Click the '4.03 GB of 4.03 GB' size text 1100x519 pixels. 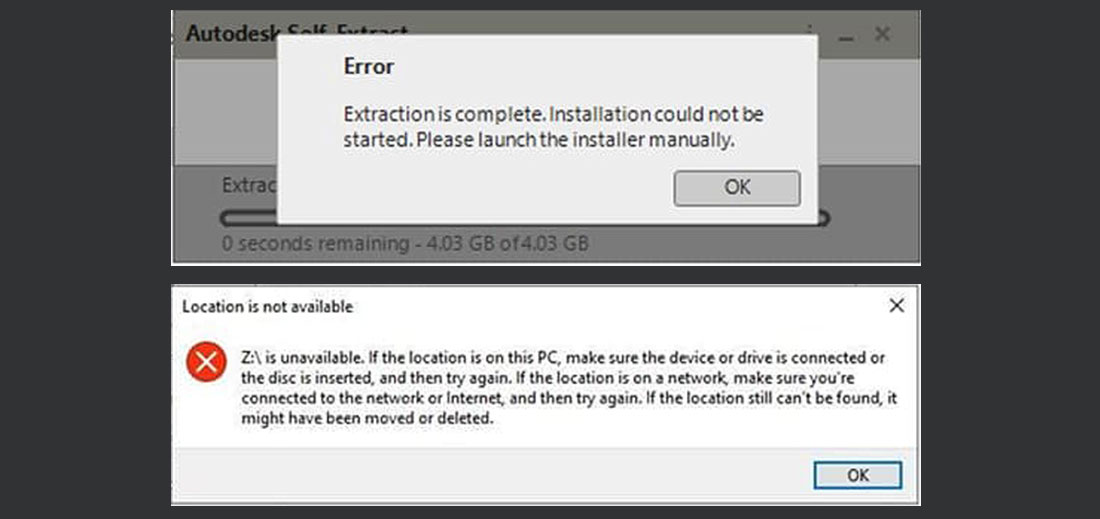click(x=507, y=244)
